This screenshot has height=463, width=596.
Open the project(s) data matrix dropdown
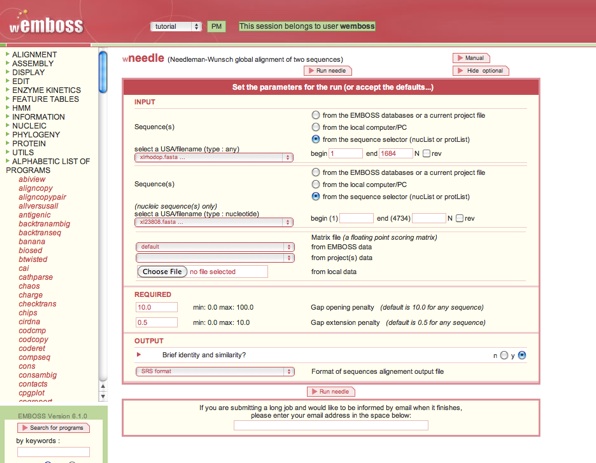pos(215,258)
